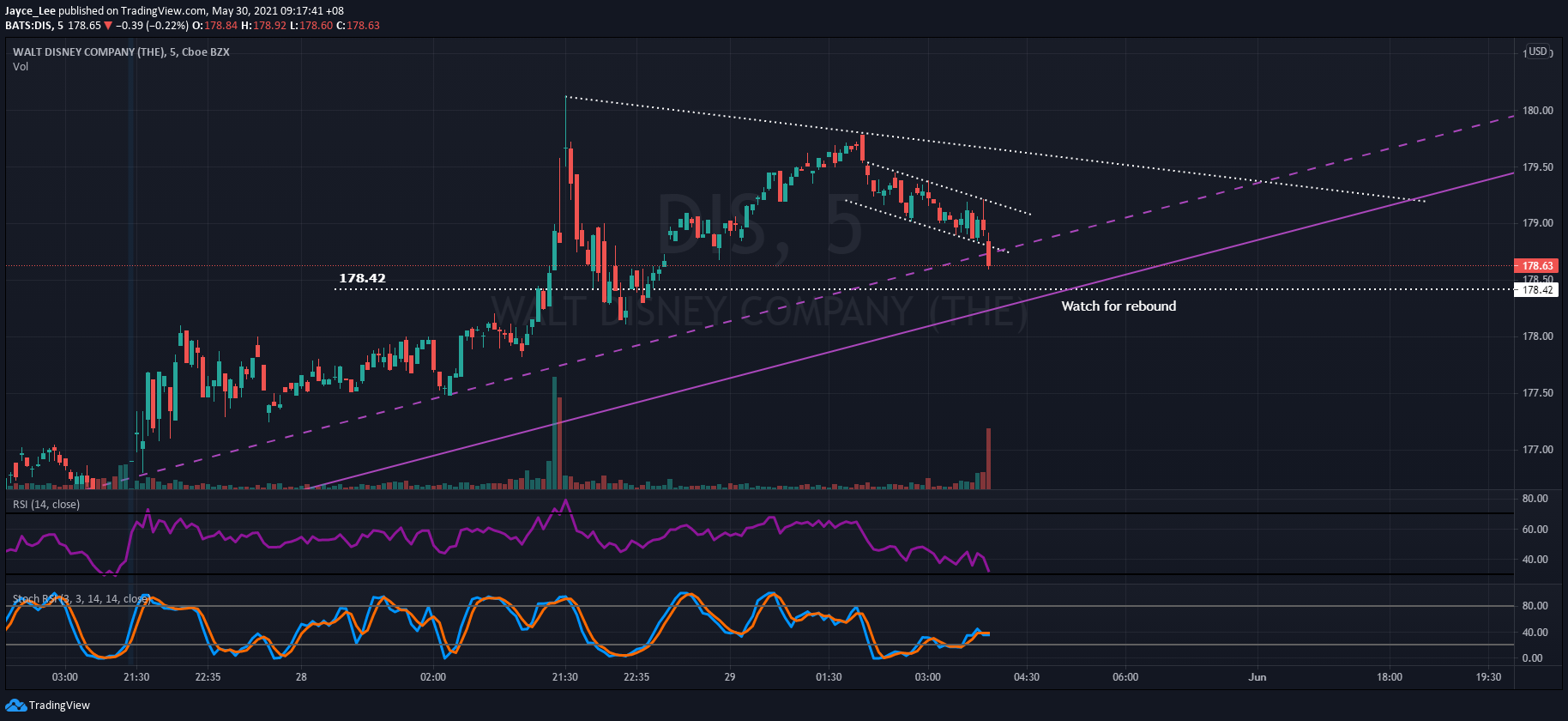
Task: Click the 21:30 label before 22:35 and 28
Action: click(136, 677)
